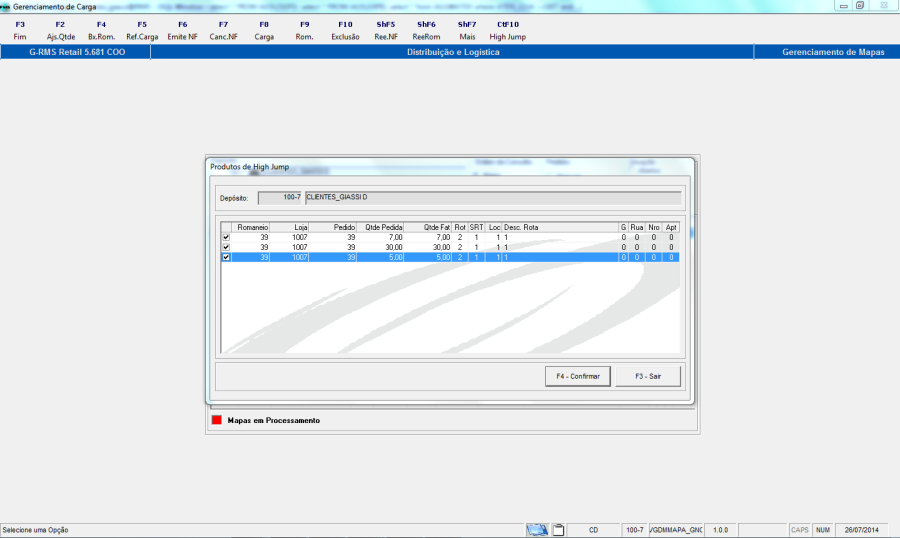Open F8 Carga toolbar option

click(x=264, y=30)
